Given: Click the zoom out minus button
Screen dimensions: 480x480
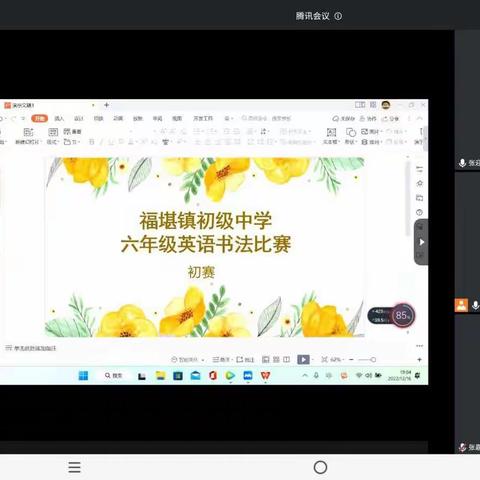Looking at the screenshot, I should pos(351,360).
